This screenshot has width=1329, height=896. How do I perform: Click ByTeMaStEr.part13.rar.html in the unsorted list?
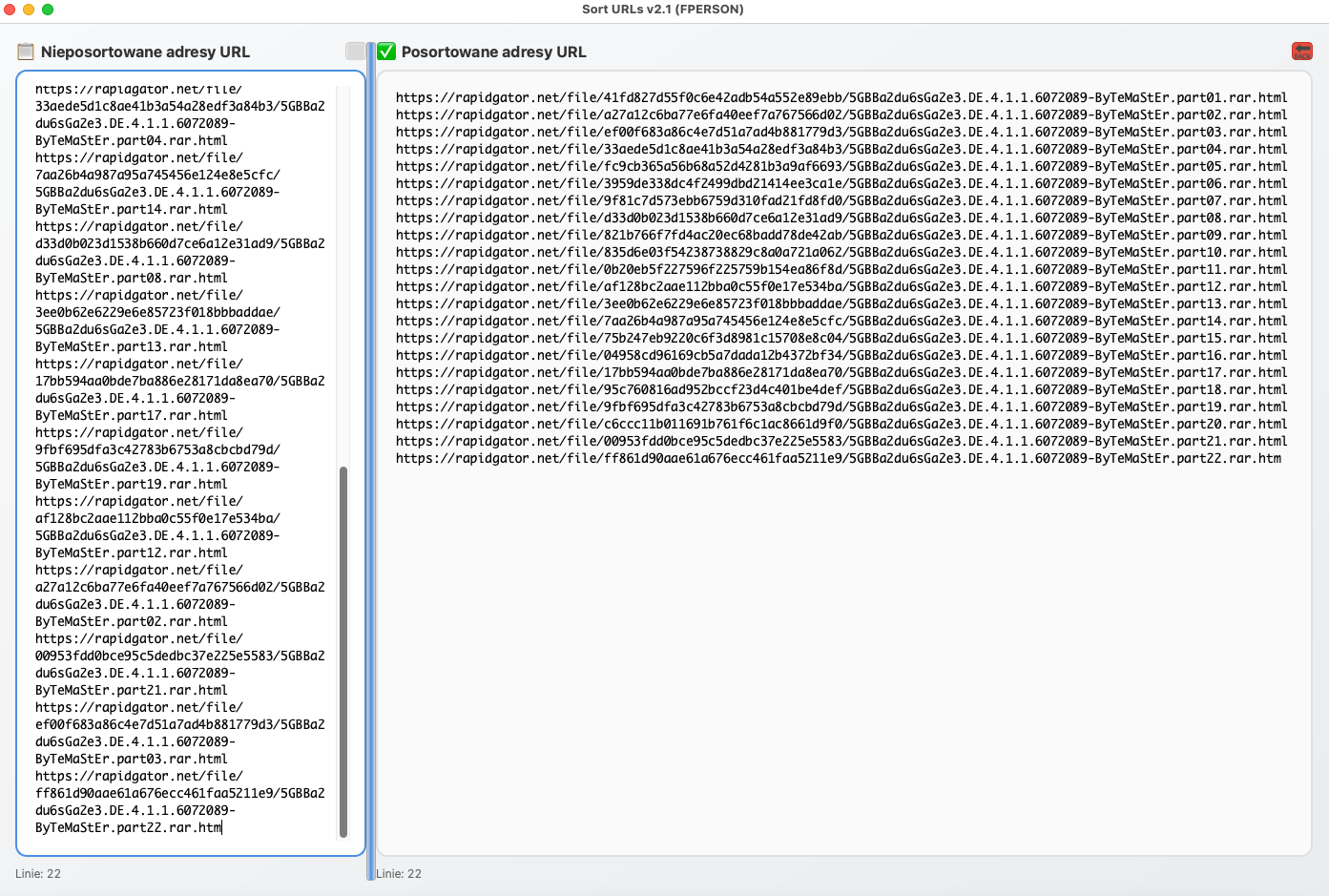coord(132,346)
